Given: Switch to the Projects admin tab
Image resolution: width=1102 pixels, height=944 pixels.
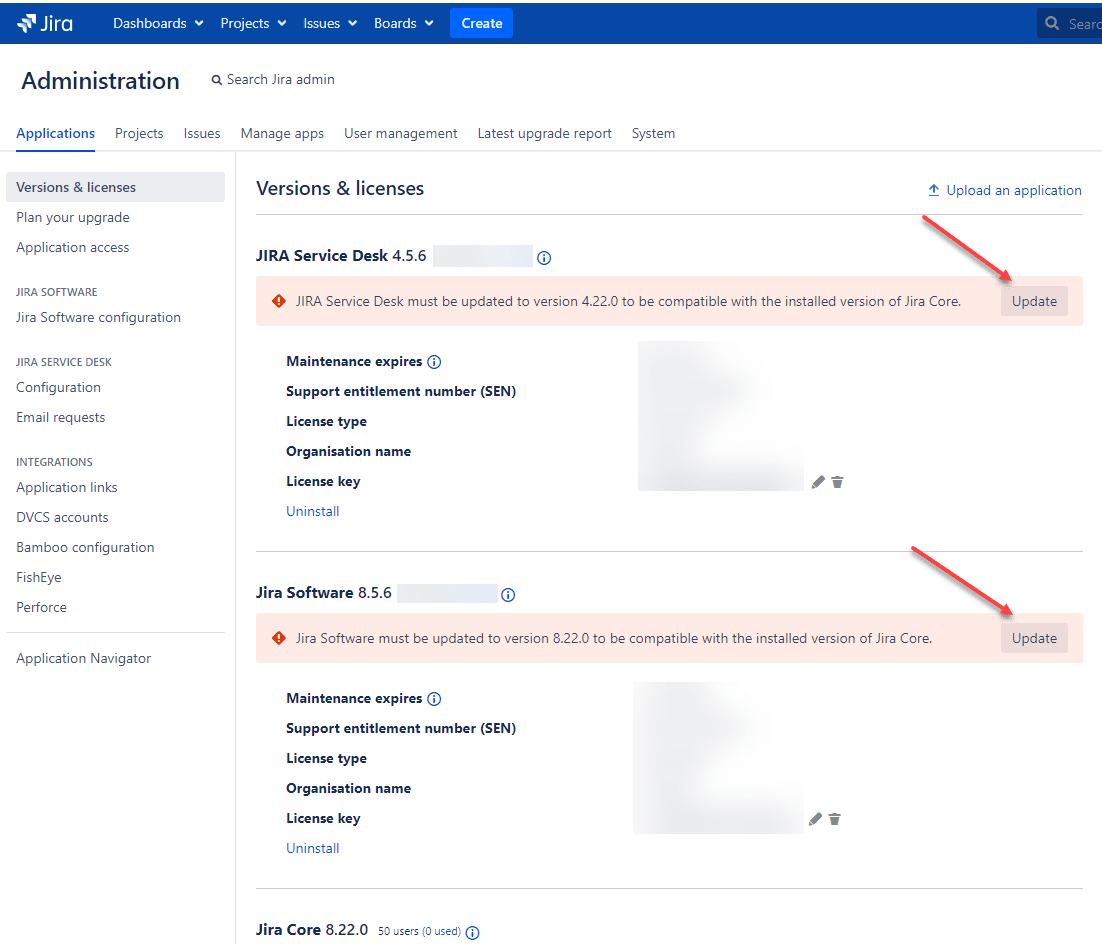Looking at the screenshot, I should coord(139,134).
